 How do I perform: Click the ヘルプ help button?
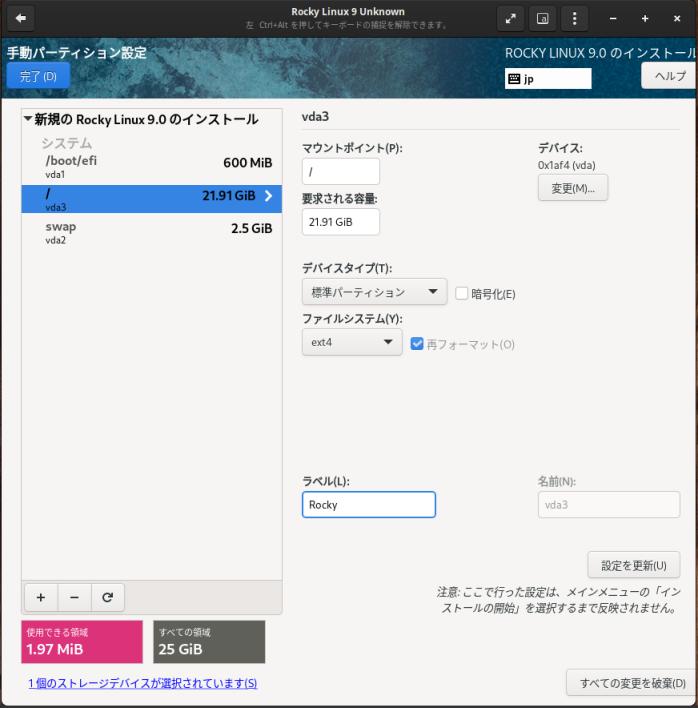[x=669, y=76]
